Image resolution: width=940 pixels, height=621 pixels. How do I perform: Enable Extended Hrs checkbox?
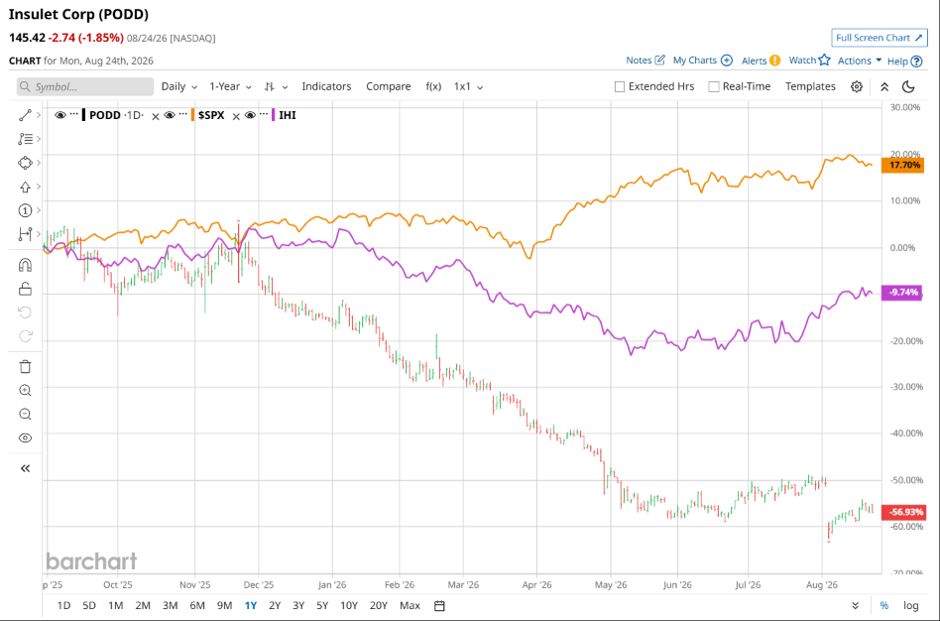(620, 87)
